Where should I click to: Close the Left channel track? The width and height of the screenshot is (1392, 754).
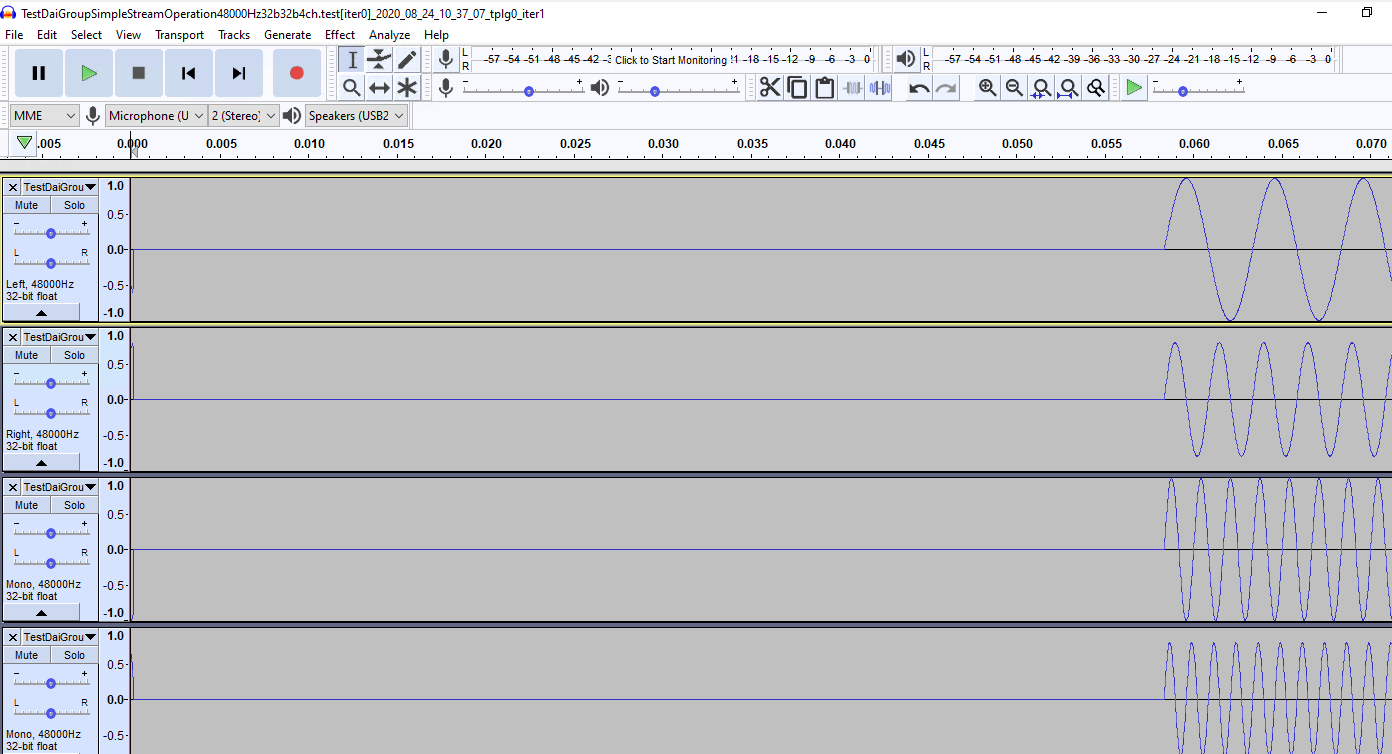[12, 187]
